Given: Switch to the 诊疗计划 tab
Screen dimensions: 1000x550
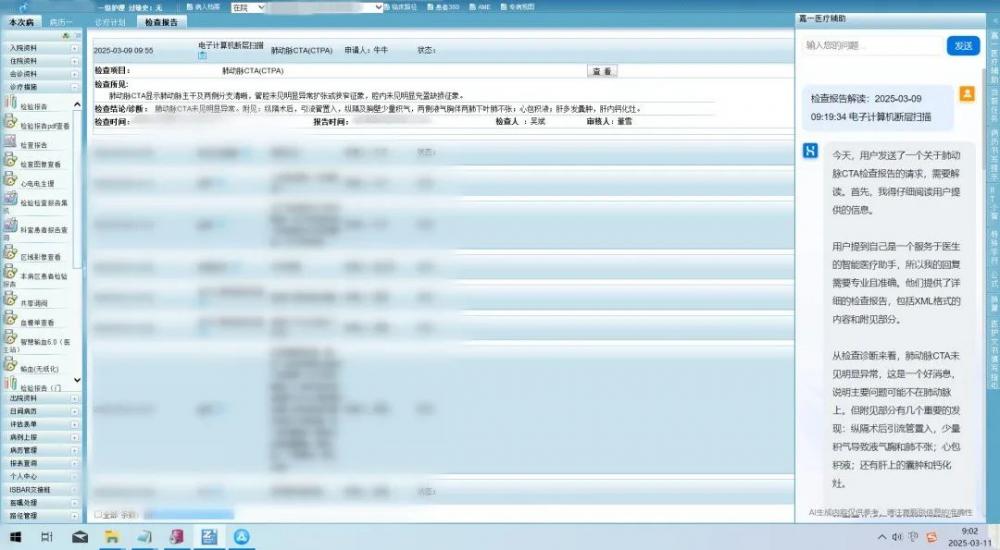Looking at the screenshot, I should 110,22.
